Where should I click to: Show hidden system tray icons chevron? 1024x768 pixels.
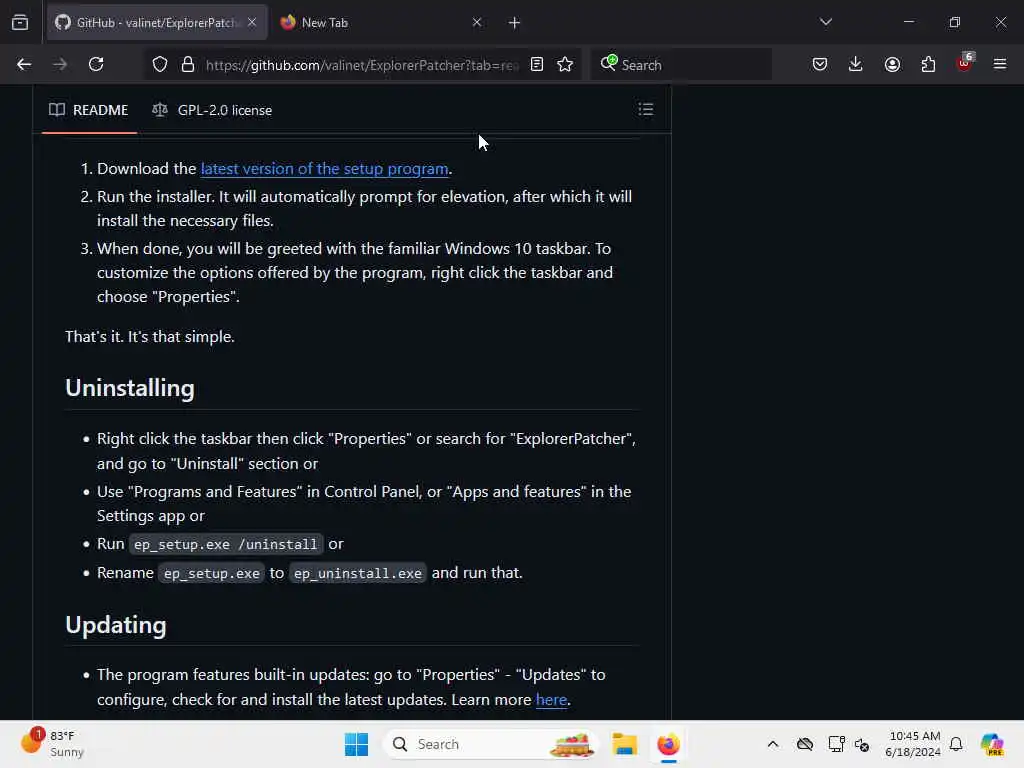click(x=773, y=744)
